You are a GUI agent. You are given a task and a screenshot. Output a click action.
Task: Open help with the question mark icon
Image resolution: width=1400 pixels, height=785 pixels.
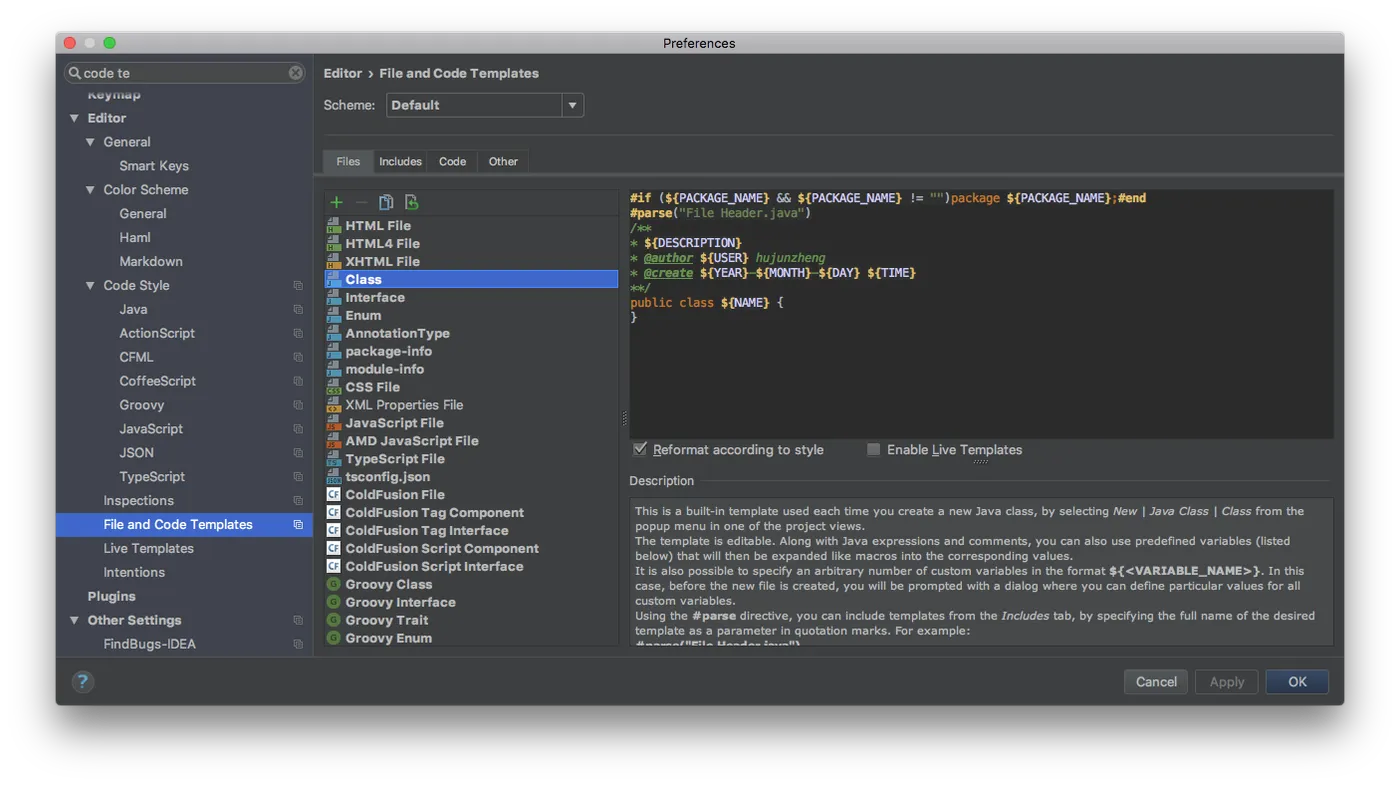click(83, 682)
